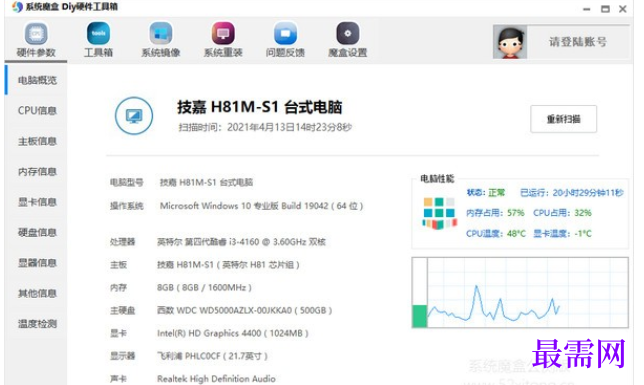The image size is (644, 385).
Task: Select 温度检测 in the sidebar
Action: (37, 324)
